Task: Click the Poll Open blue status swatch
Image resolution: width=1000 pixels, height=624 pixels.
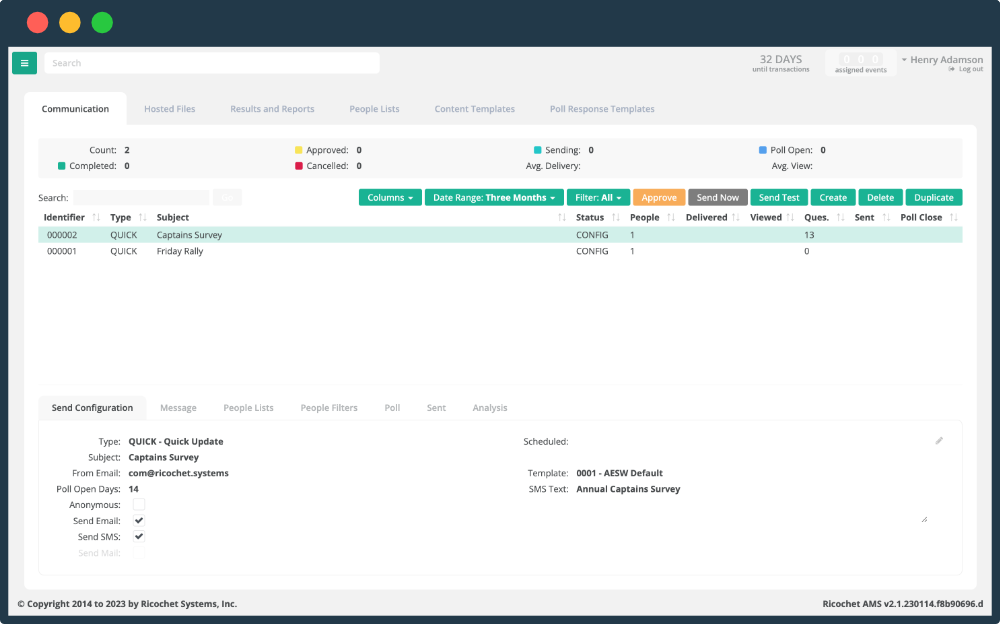Action: pyautogui.click(x=763, y=150)
